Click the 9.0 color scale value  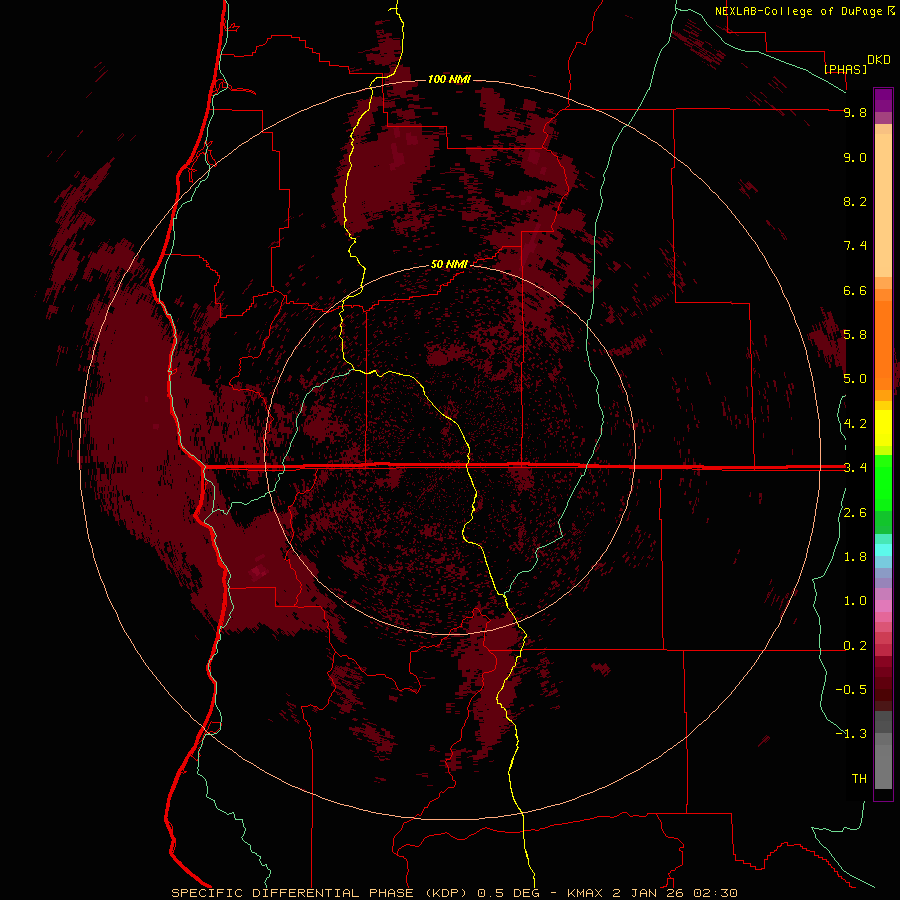855,157
